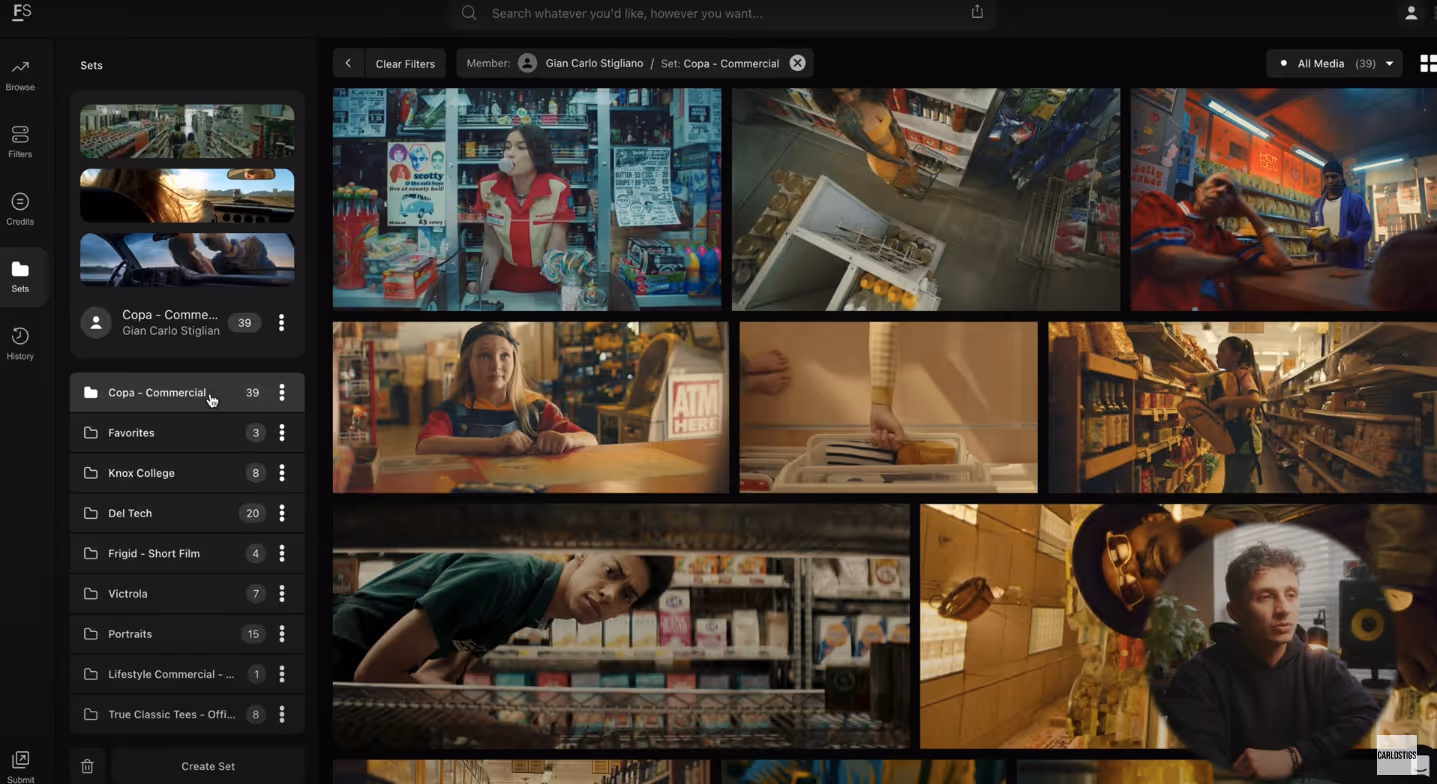This screenshot has width=1437, height=784.
Task: Open three-dot menu for Favorites set
Action: [282, 432]
